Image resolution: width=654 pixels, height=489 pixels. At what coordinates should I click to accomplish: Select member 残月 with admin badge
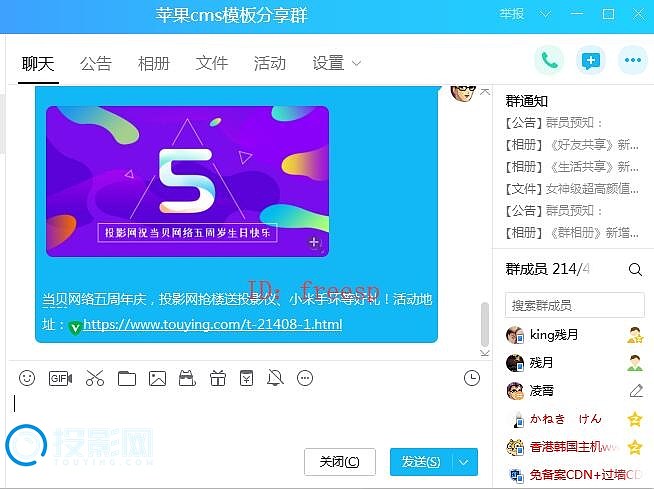574,363
